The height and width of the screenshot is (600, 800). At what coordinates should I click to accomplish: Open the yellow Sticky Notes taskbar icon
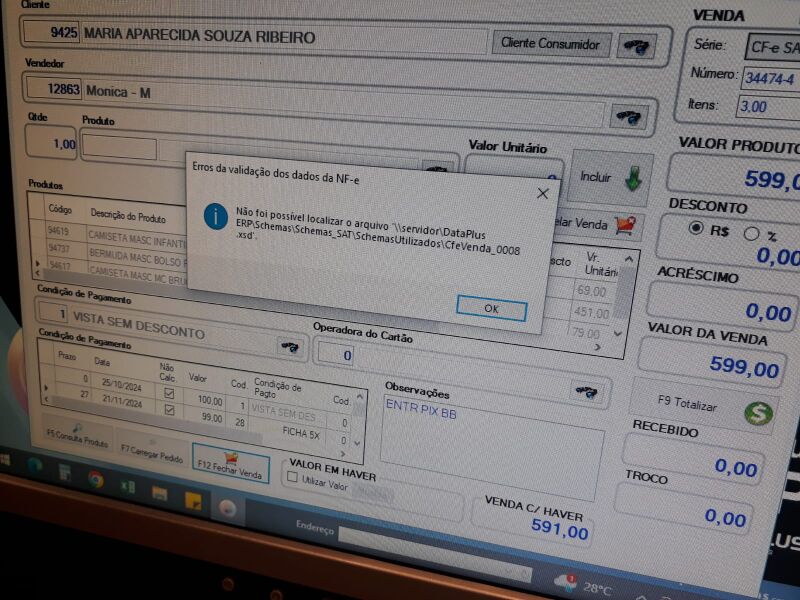(x=193, y=502)
